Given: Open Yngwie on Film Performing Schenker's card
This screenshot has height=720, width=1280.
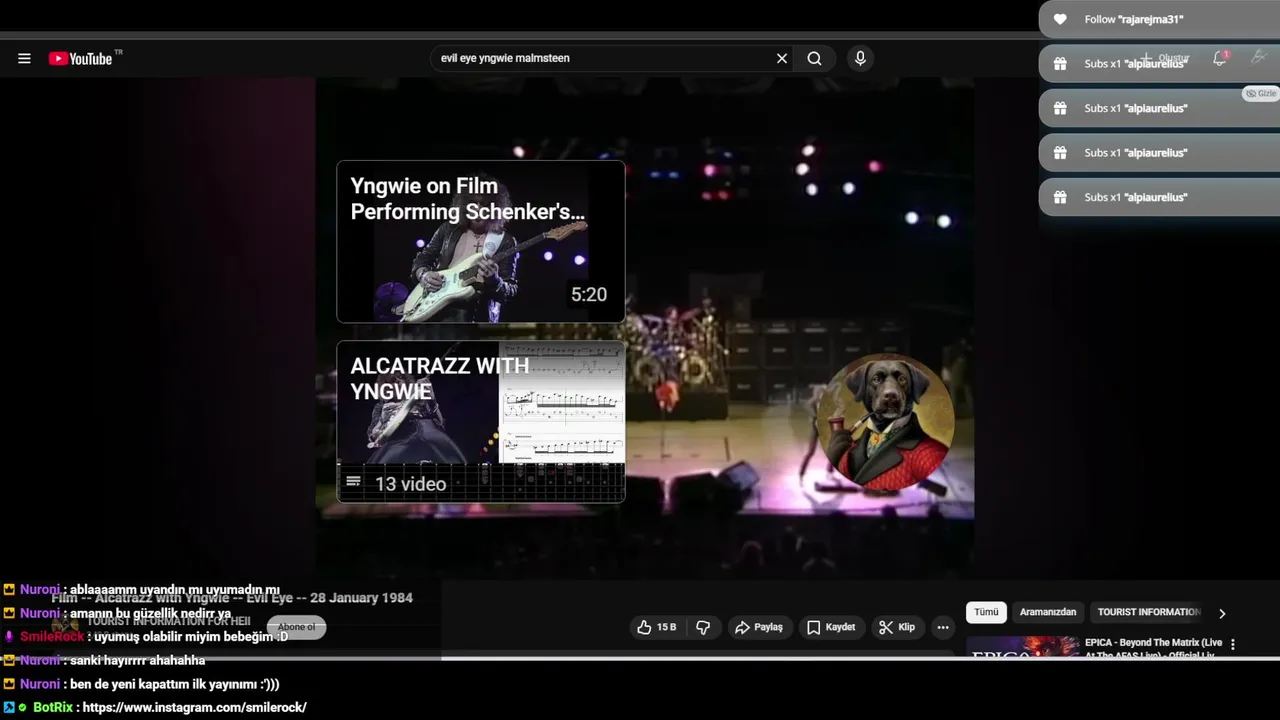Looking at the screenshot, I should pyautogui.click(x=481, y=242).
